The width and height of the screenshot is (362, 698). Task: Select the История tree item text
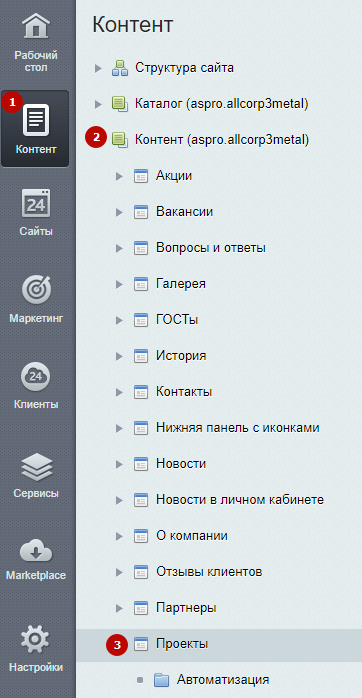point(181,356)
